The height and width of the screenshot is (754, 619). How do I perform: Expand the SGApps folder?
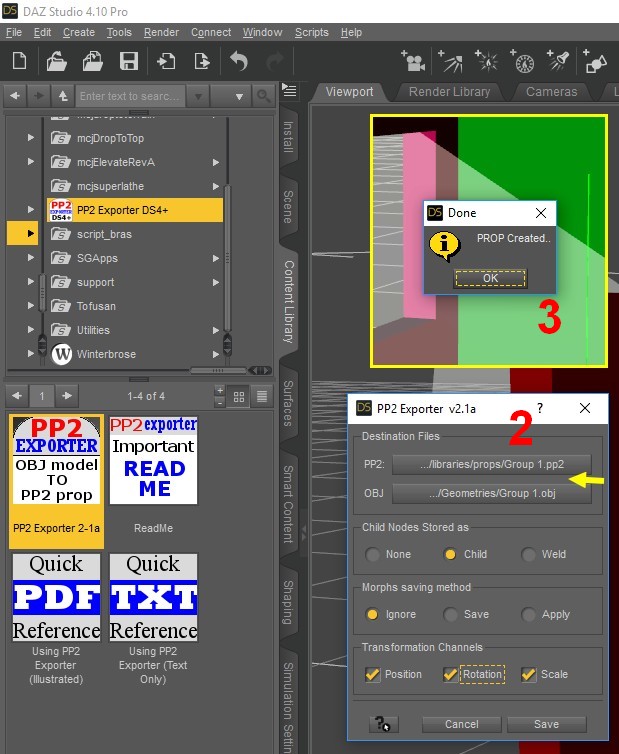point(31,258)
